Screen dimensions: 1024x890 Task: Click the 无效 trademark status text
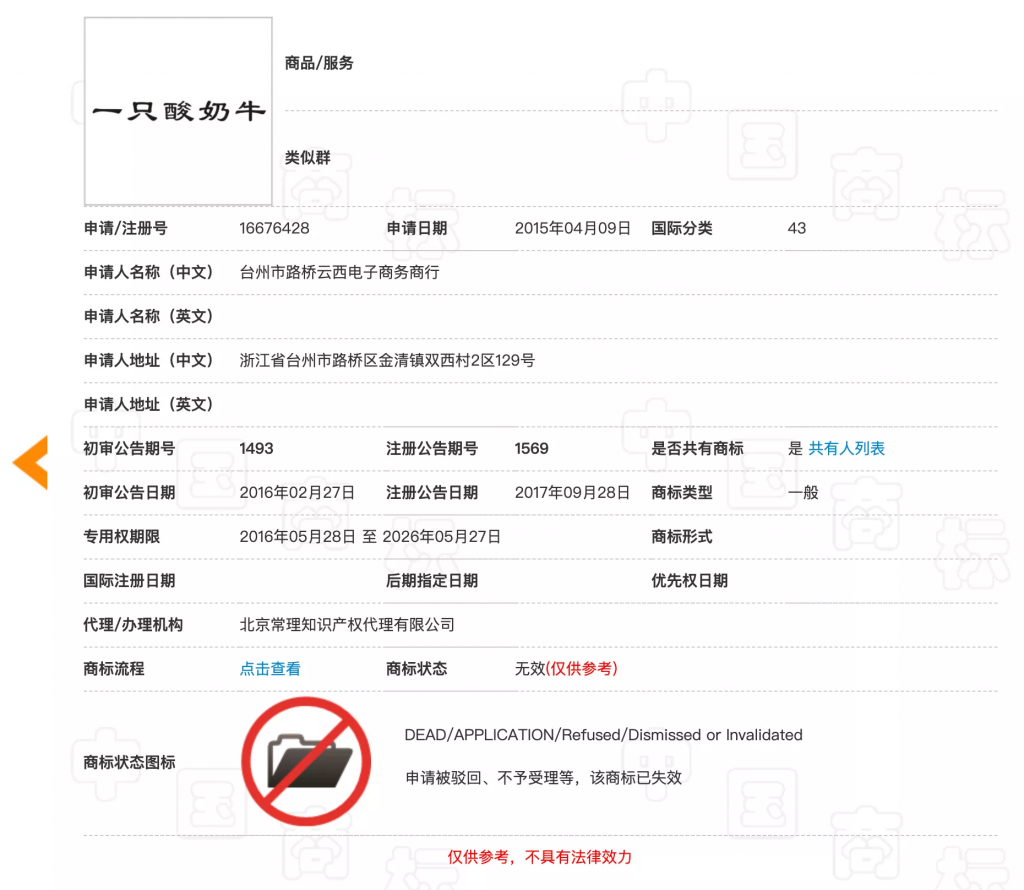click(x=530, y=669)
